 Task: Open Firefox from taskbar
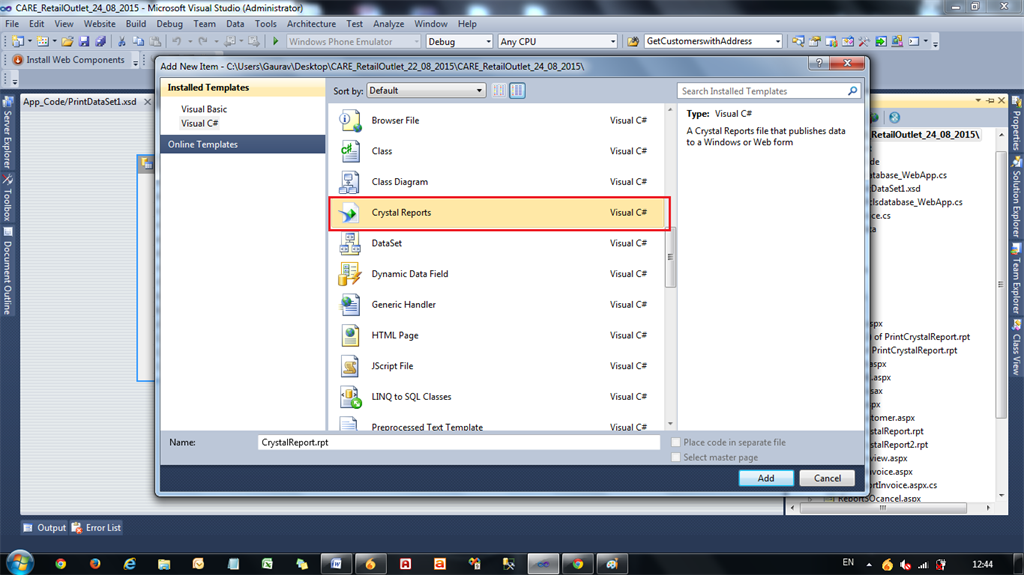[95, 563]
